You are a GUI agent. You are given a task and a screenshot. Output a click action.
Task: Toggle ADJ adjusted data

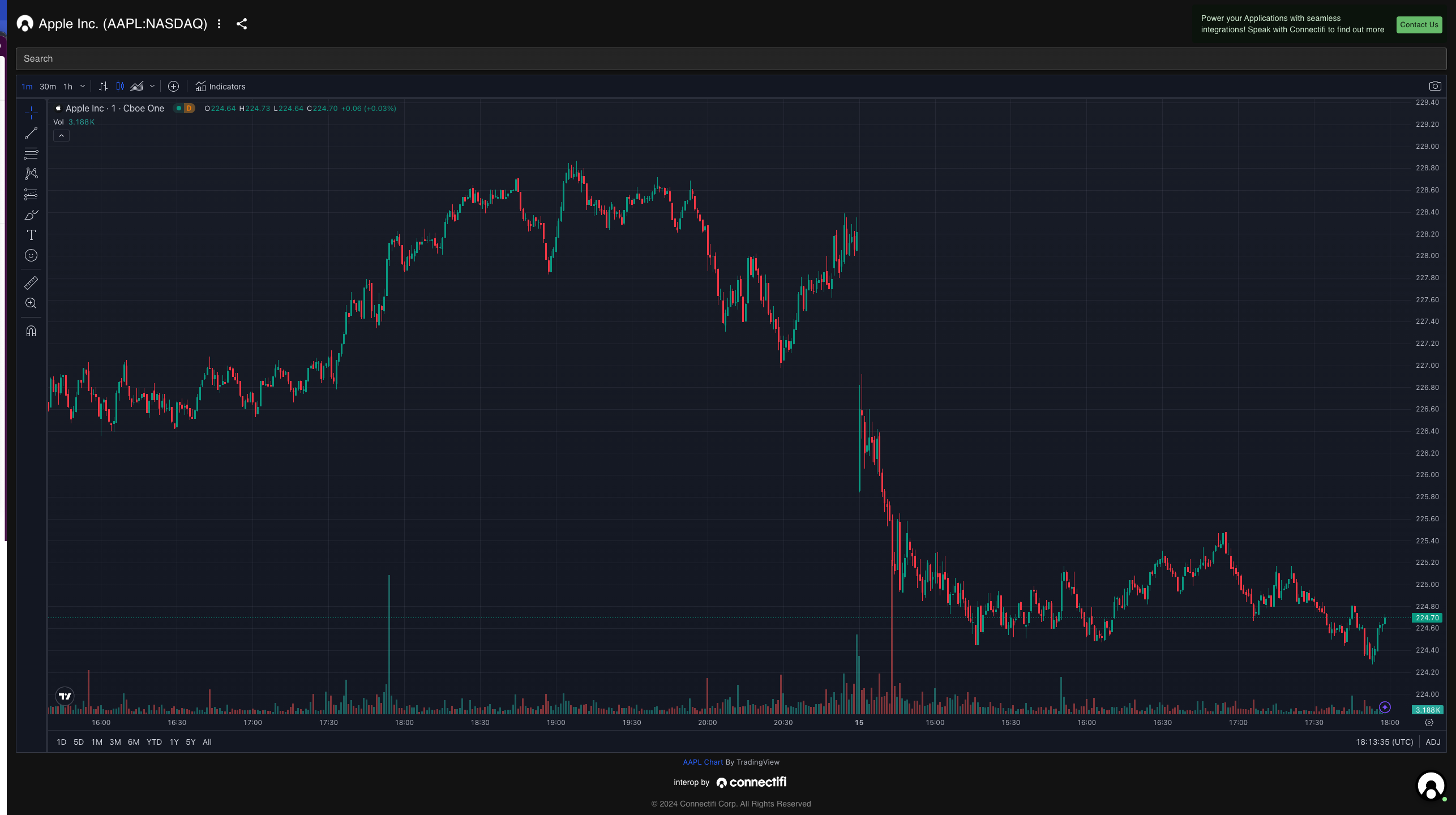(x=1433, y=742)
